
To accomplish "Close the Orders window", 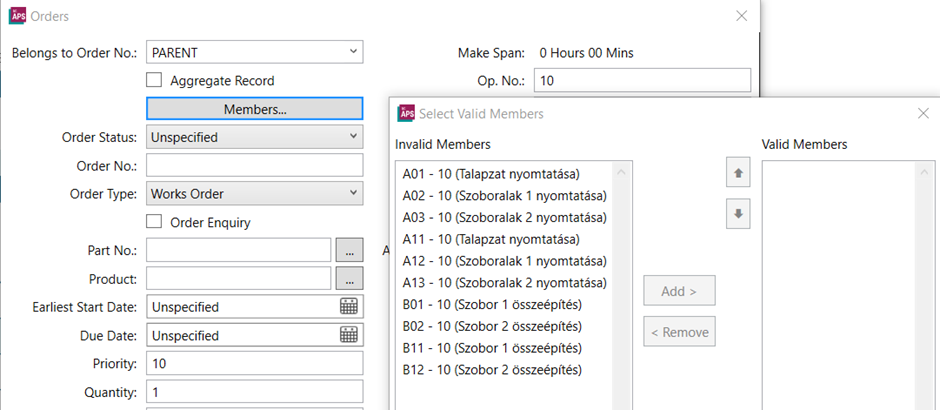I will click(x=741, y=16).
